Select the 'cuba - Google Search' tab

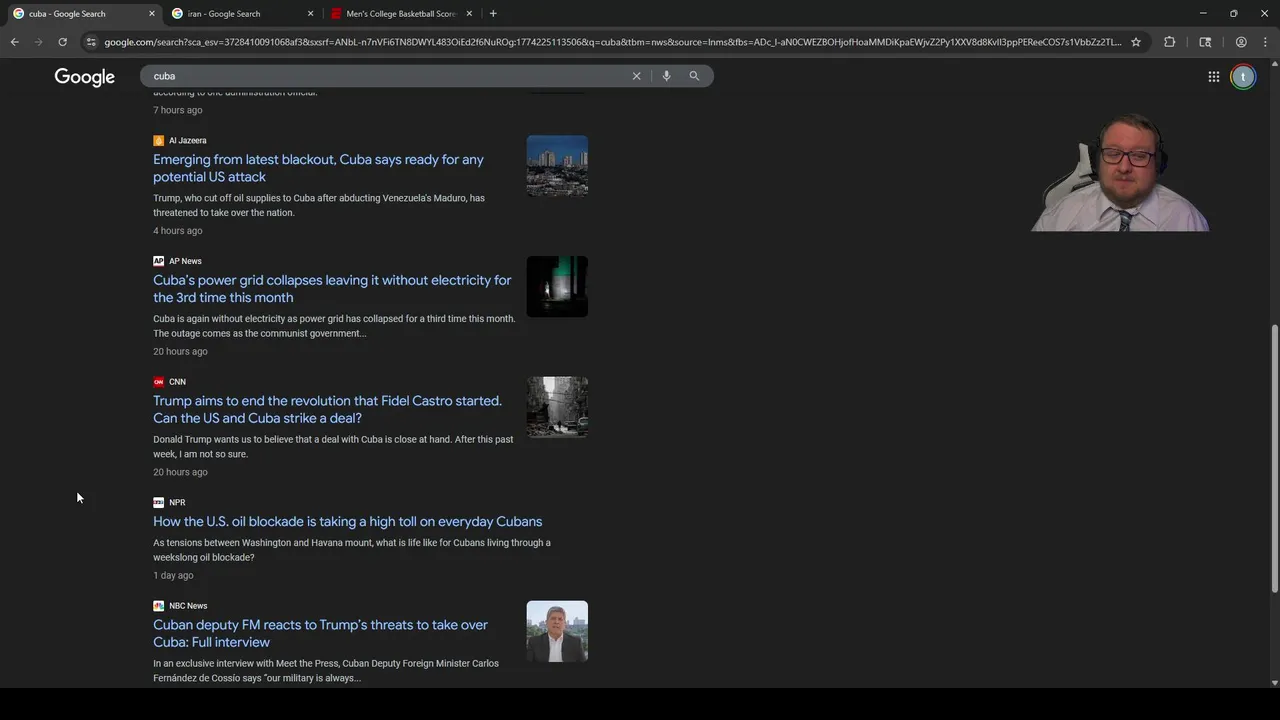(83, 14)
